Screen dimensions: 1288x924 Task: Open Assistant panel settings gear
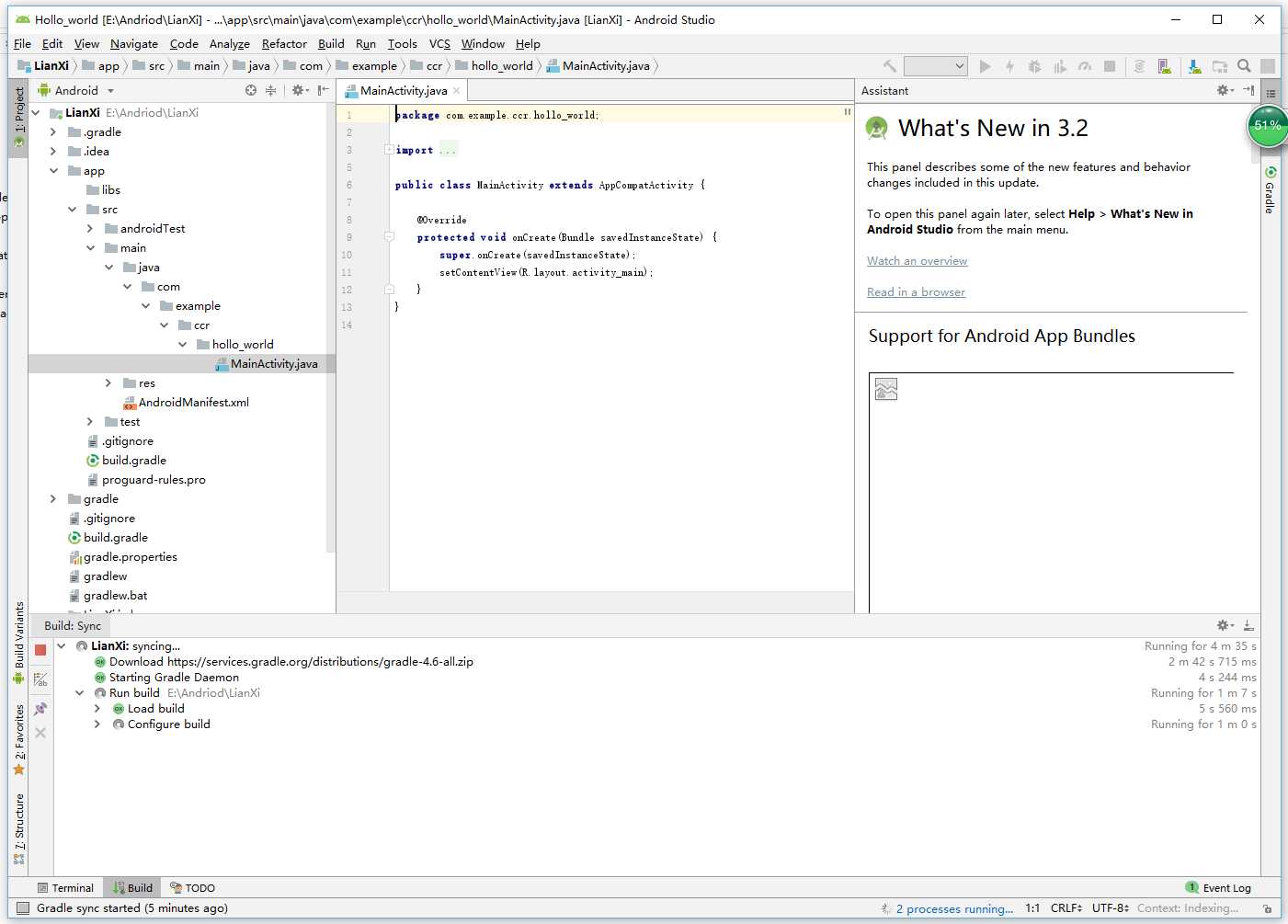point(1225,90)
